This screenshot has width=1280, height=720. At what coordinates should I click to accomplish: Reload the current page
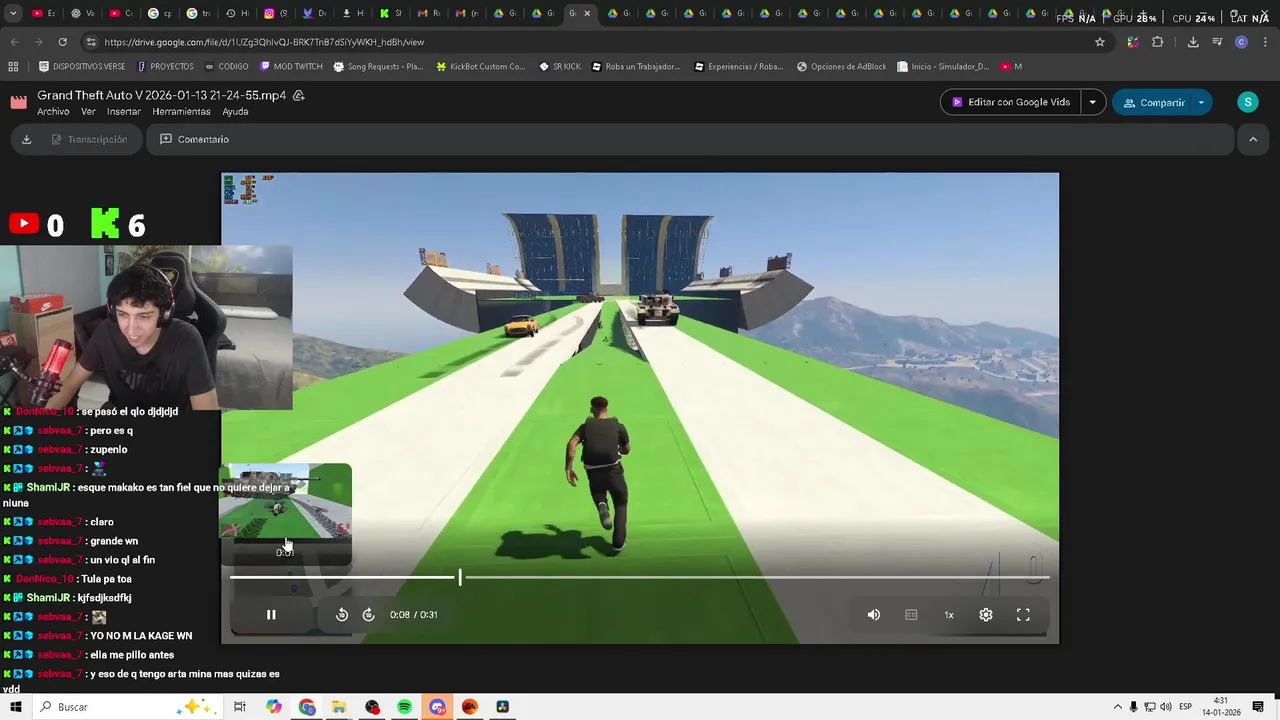pyautogui.click(x=62, y=42)
